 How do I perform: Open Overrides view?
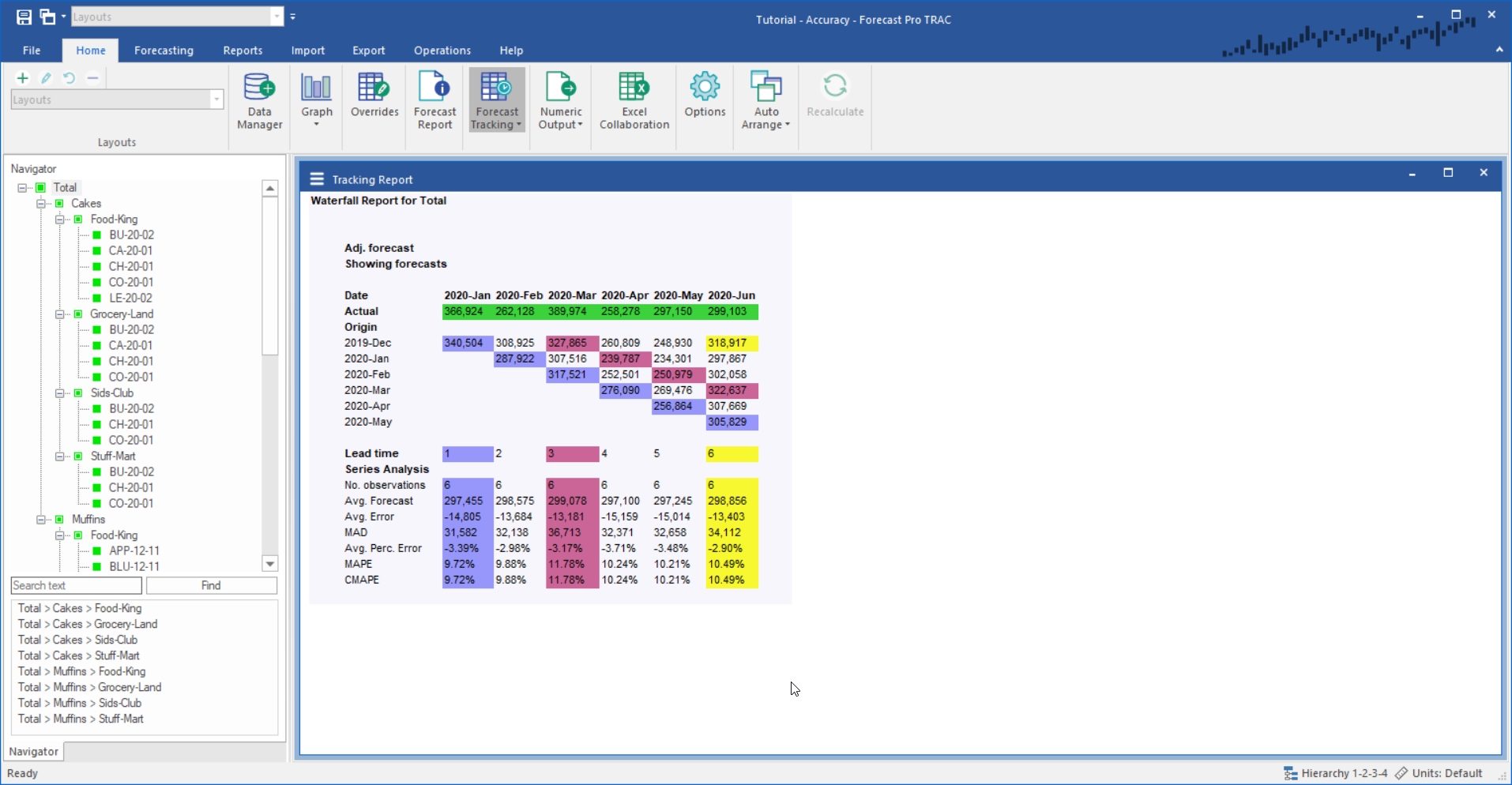[x=374, y=96]
